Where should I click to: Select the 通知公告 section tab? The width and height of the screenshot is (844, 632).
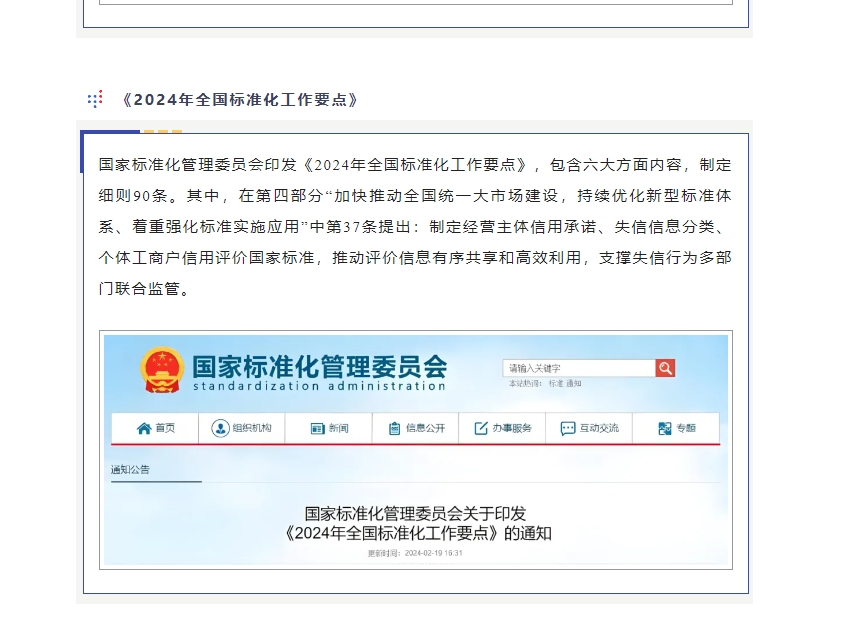click(130, 469)
